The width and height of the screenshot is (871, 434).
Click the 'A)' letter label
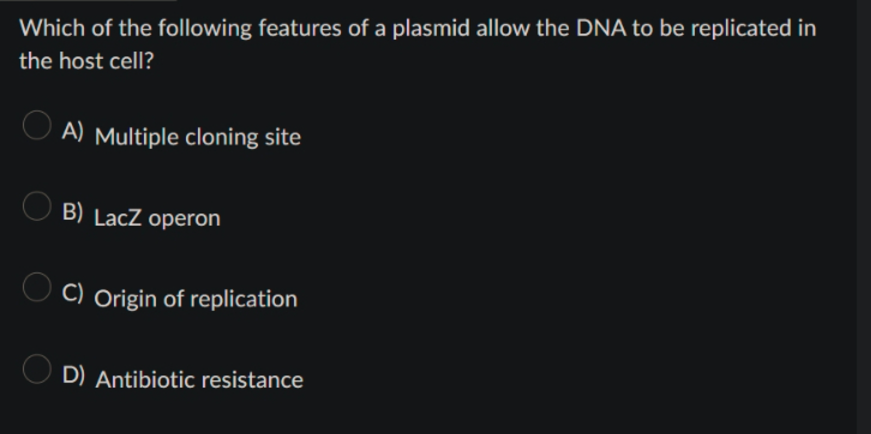(73, 131)
